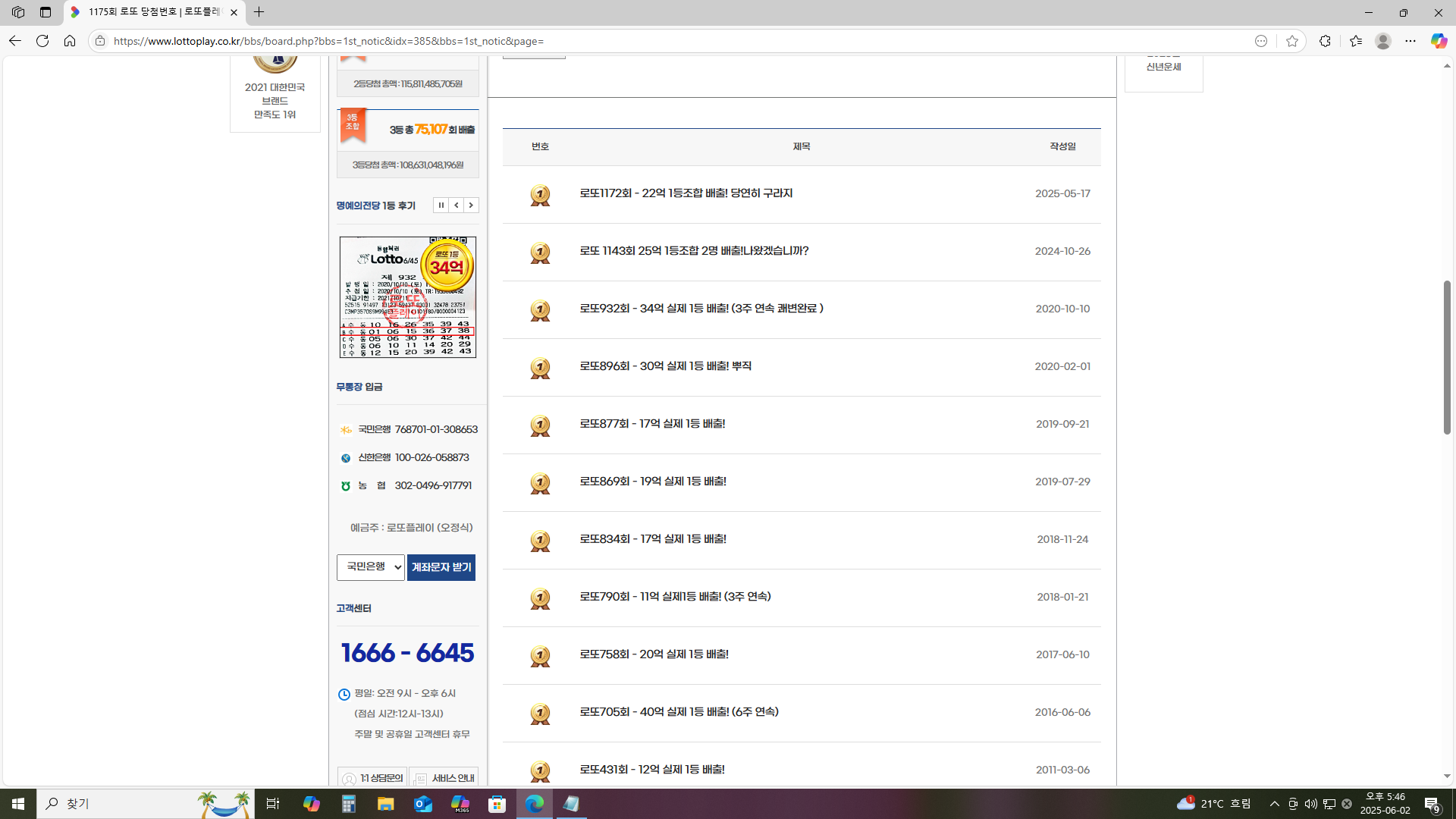The image size is (1456, 819).
Task: Show previous winner review slide
Action: pyautogui.click(x=457, y=206)
